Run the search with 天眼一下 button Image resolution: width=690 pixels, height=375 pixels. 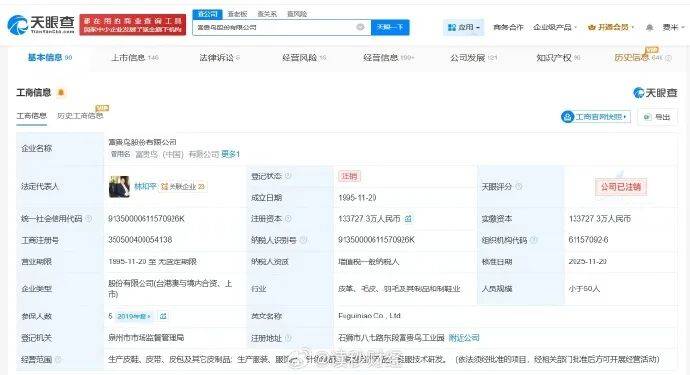(390, 27)
